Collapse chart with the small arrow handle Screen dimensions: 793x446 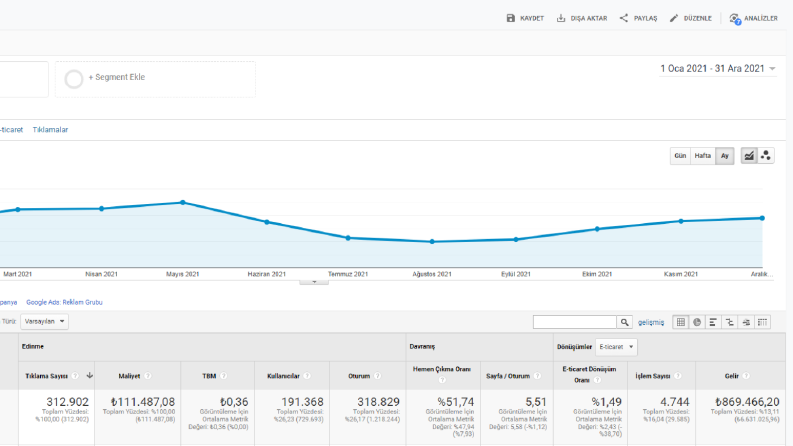(314, 282)
